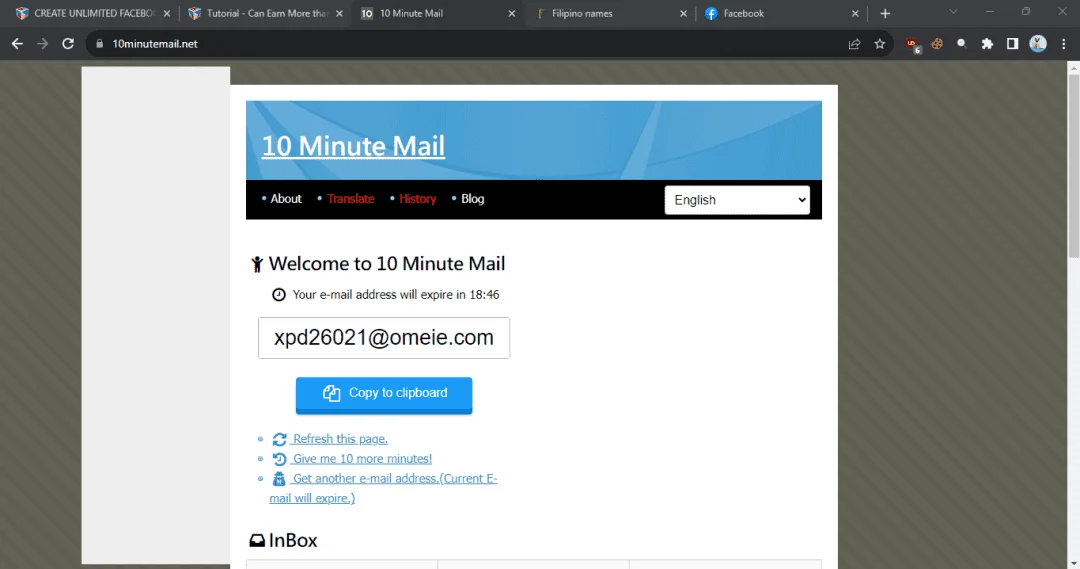This screenshot has height=569, width=1080.
Task: Open Chrome three-dot menu
Action: point(1063,43)
